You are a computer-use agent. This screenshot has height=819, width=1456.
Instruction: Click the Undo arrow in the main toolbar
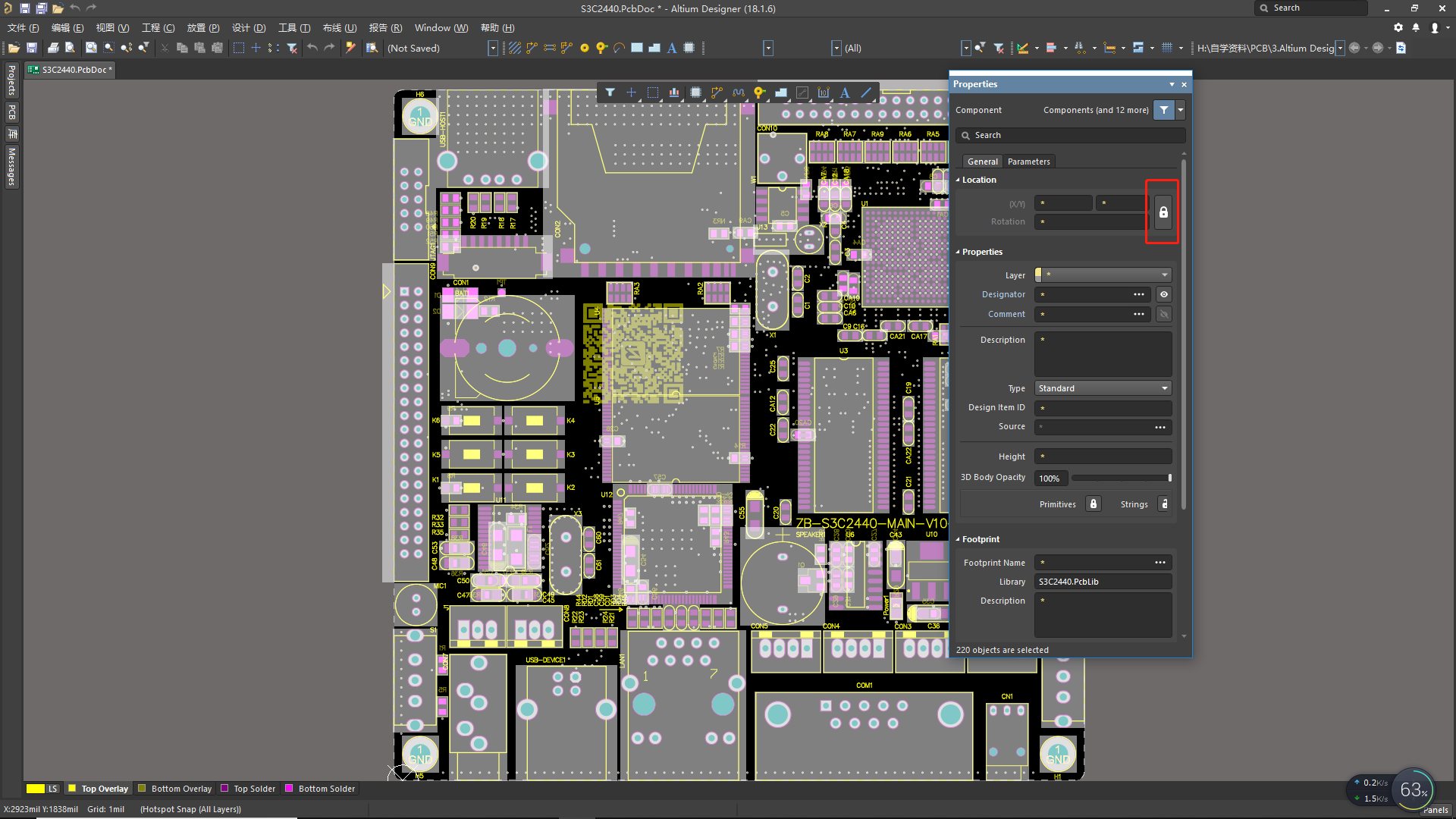tap(312, 48)
